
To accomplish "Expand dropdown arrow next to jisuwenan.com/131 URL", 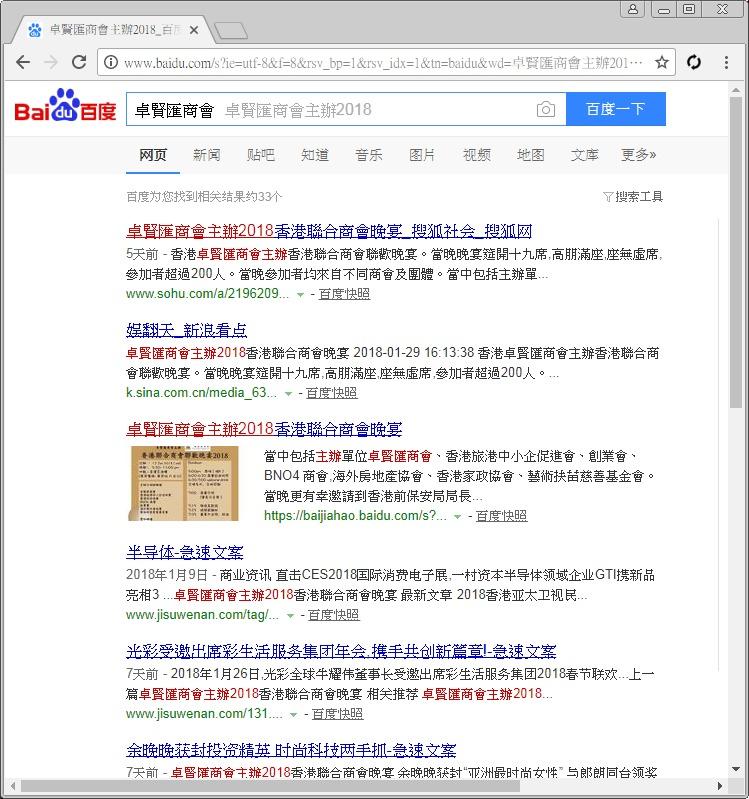I will 293,714.
